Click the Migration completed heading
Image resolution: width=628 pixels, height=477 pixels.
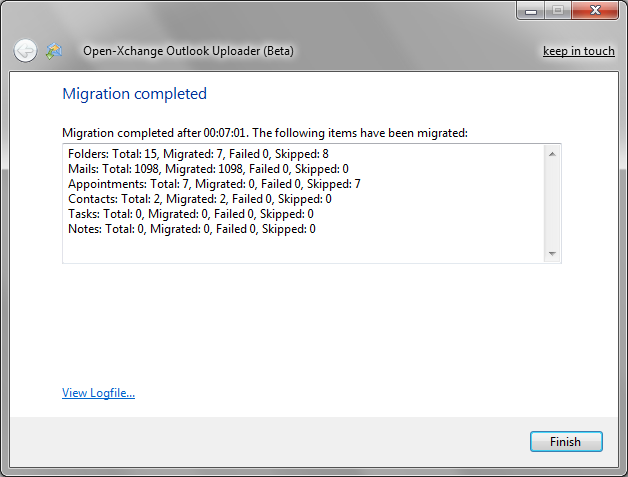coord(135,94)
